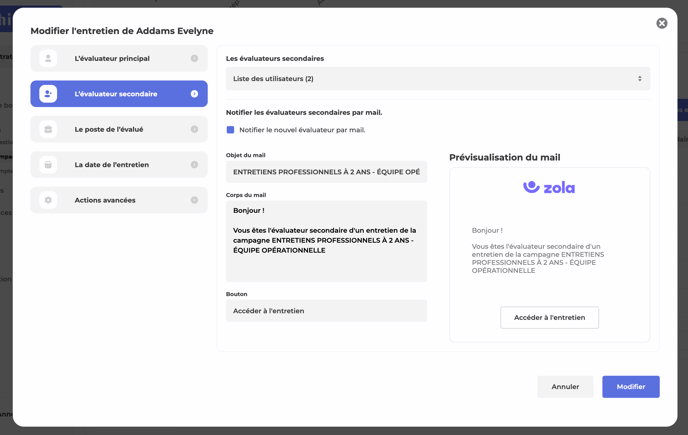Image resolution: width=688 pixels, height=435 pixels.
Task: Expand La date de l'entretien chevron
Action: [x=194, y=165]
